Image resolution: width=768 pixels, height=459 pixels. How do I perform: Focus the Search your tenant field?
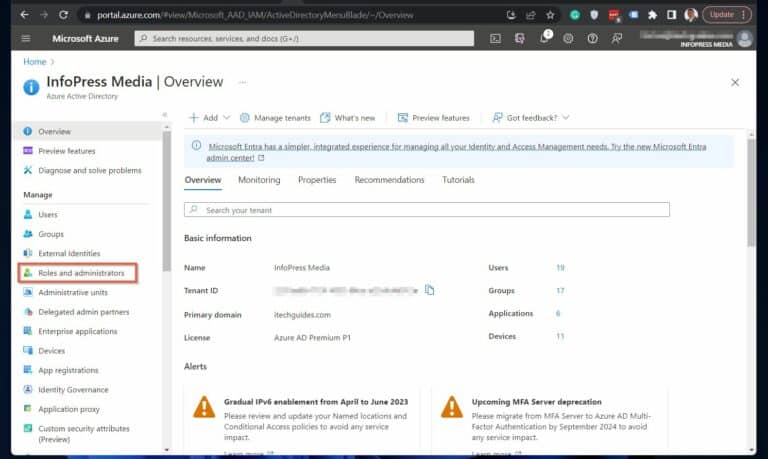[427, 210]
